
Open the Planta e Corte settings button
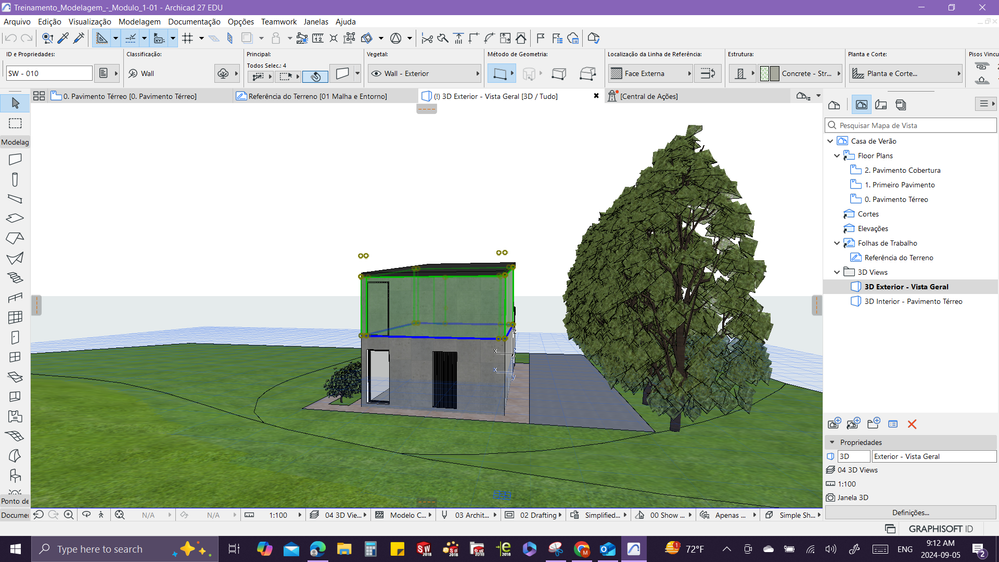pos(906,73)
